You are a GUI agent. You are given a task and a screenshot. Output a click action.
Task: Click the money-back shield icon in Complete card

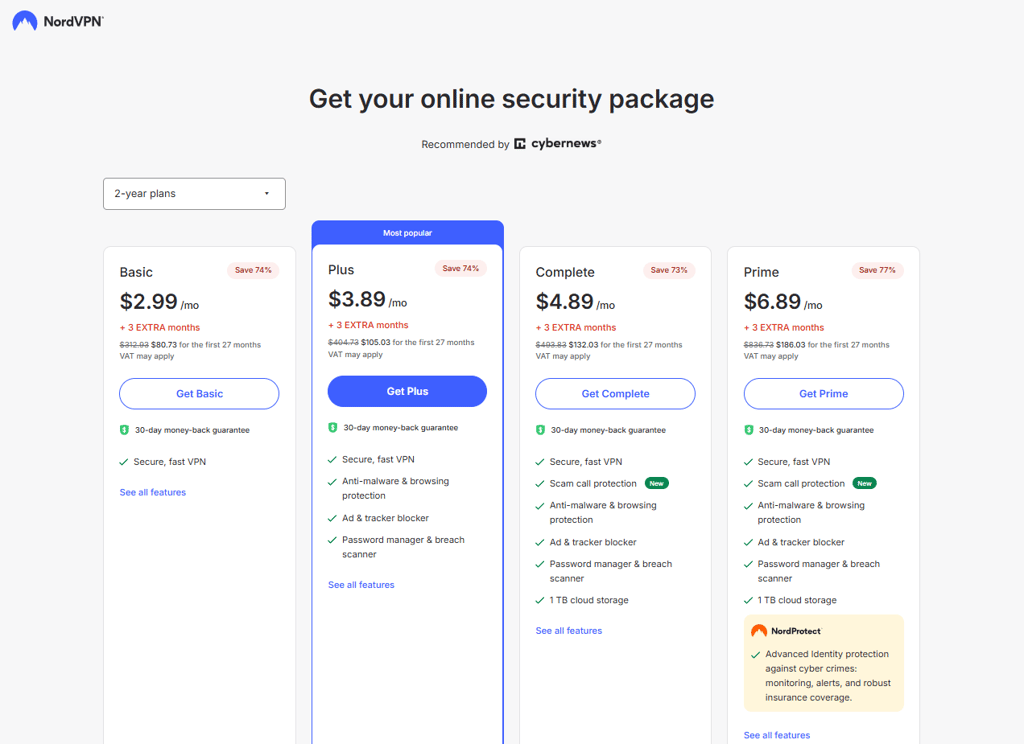coord(540,430)
